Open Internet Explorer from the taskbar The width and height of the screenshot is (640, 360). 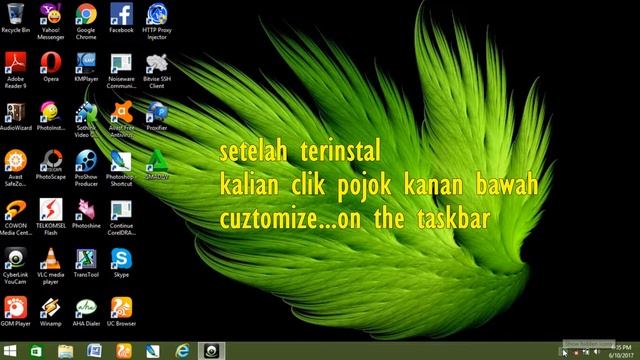[x=182, y=351]
